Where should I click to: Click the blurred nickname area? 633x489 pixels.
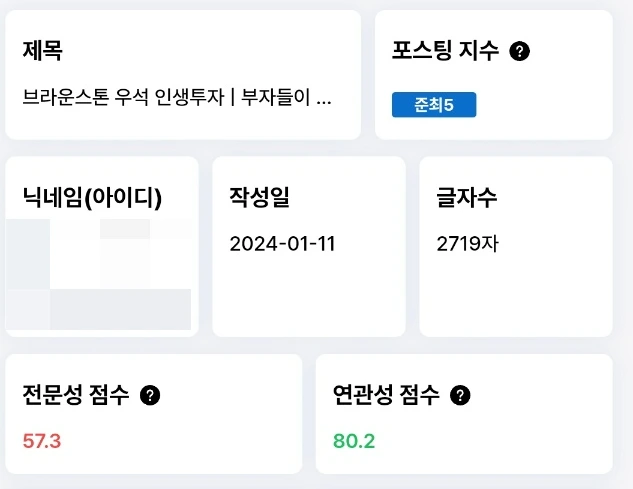click(x=98, y=274)
